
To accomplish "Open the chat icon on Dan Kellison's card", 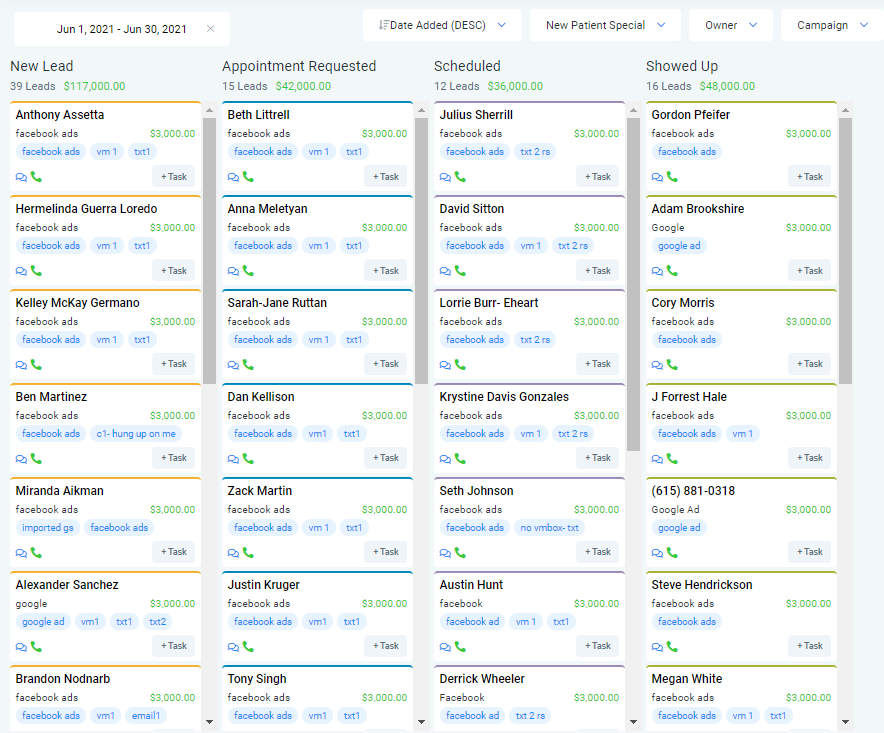I will tap(233, 458).
